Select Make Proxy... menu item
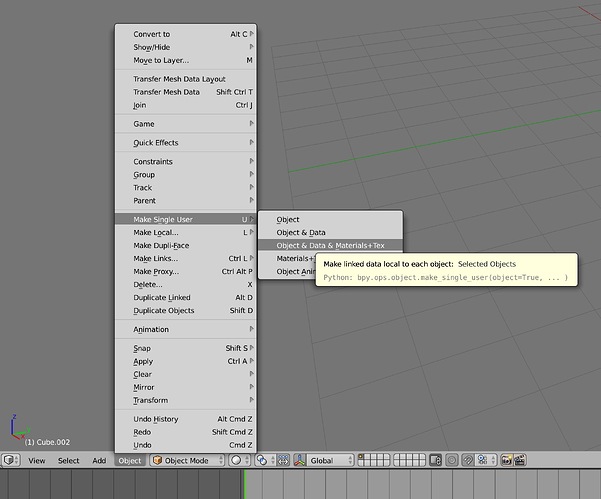The height and width of the screenshot is (499, 601). (186, 271)
